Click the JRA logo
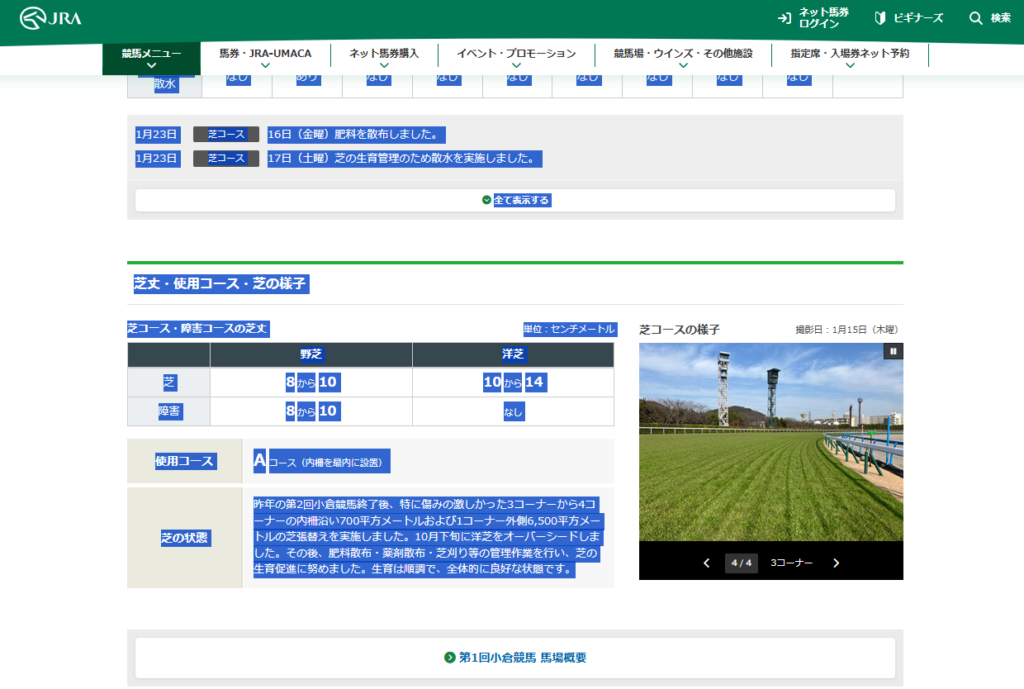The height and width of the screenshot is (689, 1024). pos(51,18)
